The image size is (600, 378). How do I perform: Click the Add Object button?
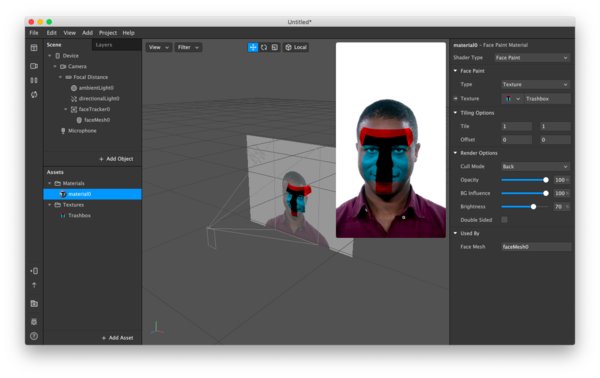tap(116, 159)
